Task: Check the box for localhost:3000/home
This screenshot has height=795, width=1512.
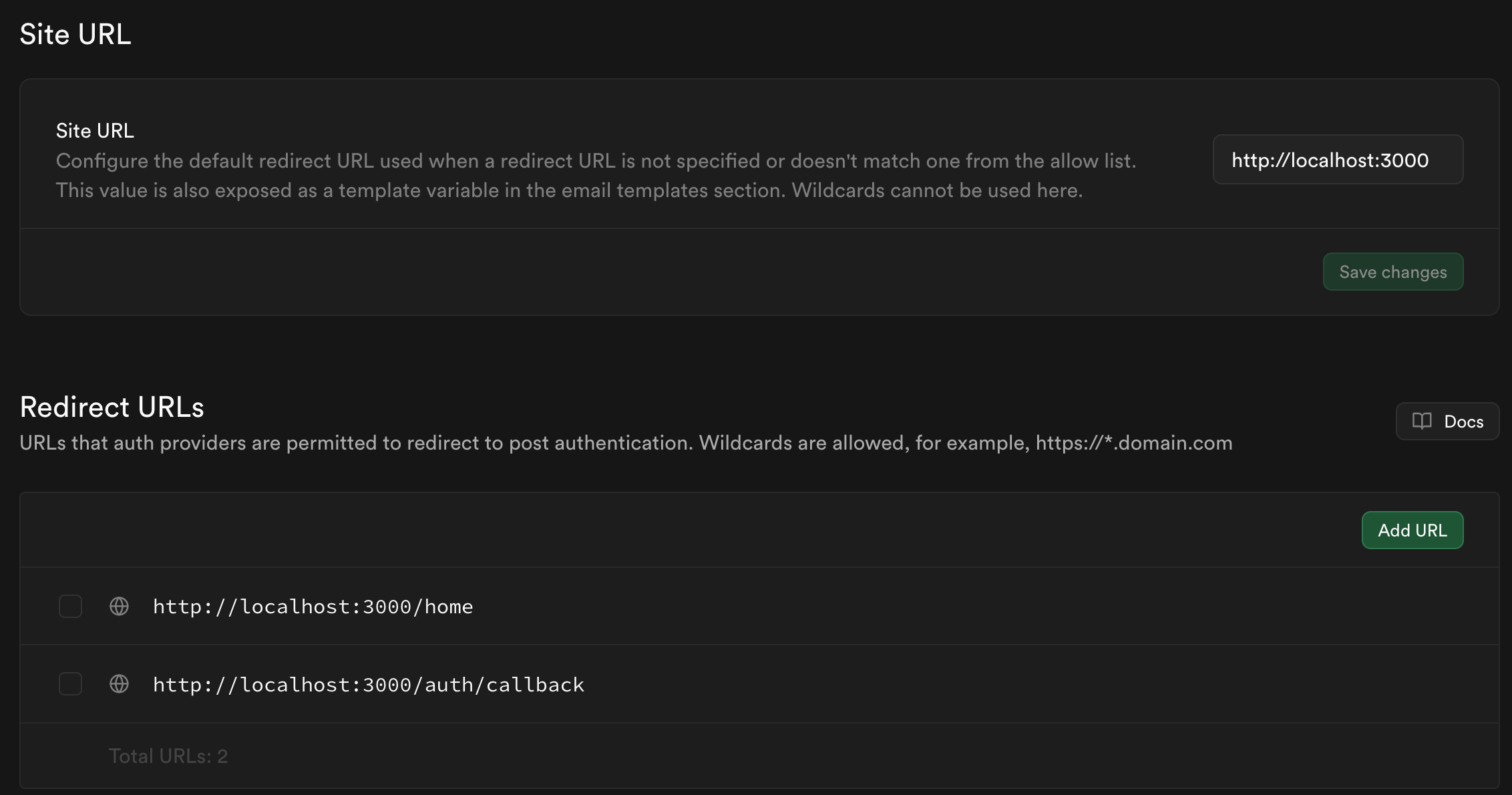Action: [x=70, y=607]
